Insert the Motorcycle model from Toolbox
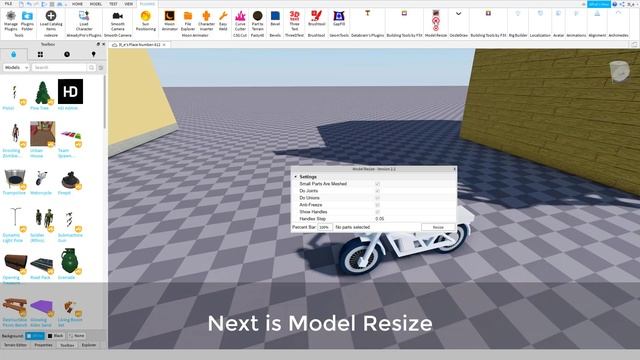Viewport: 640px width, 360px height. pyautogui.click(x=41, y=179)
